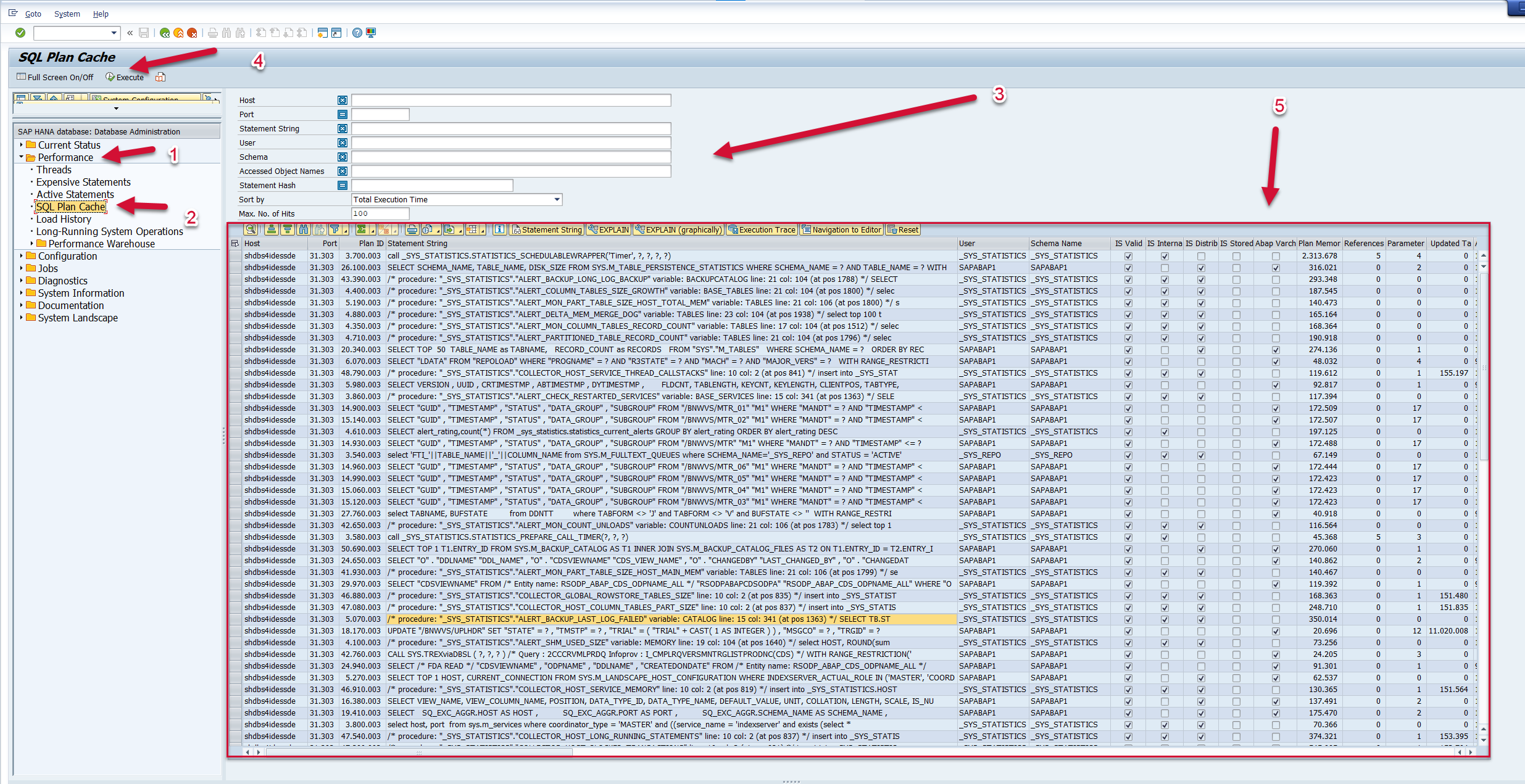The image size is (1525, 784).
Task: Click the Statement String input field
Action: (x=510, y=128)
